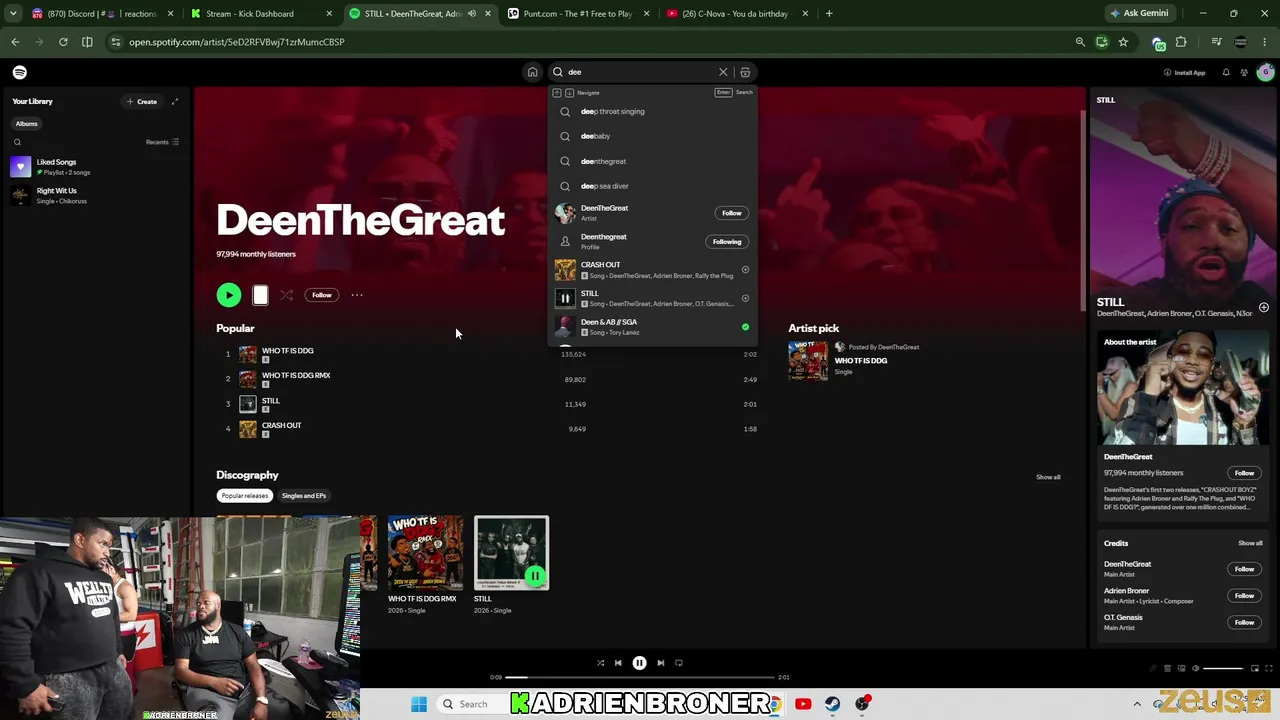
Task: Select the 'deep throat singing' search suggestion
Action: tap(652, 111)
